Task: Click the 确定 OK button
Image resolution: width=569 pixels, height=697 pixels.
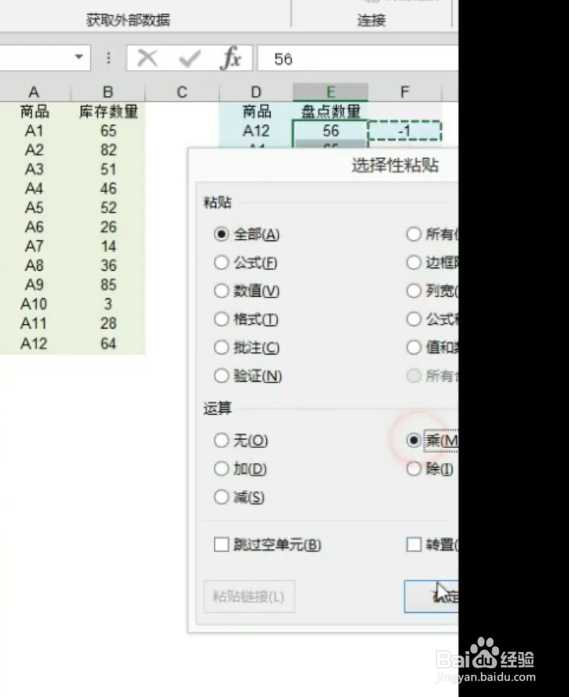Action: 431,597
